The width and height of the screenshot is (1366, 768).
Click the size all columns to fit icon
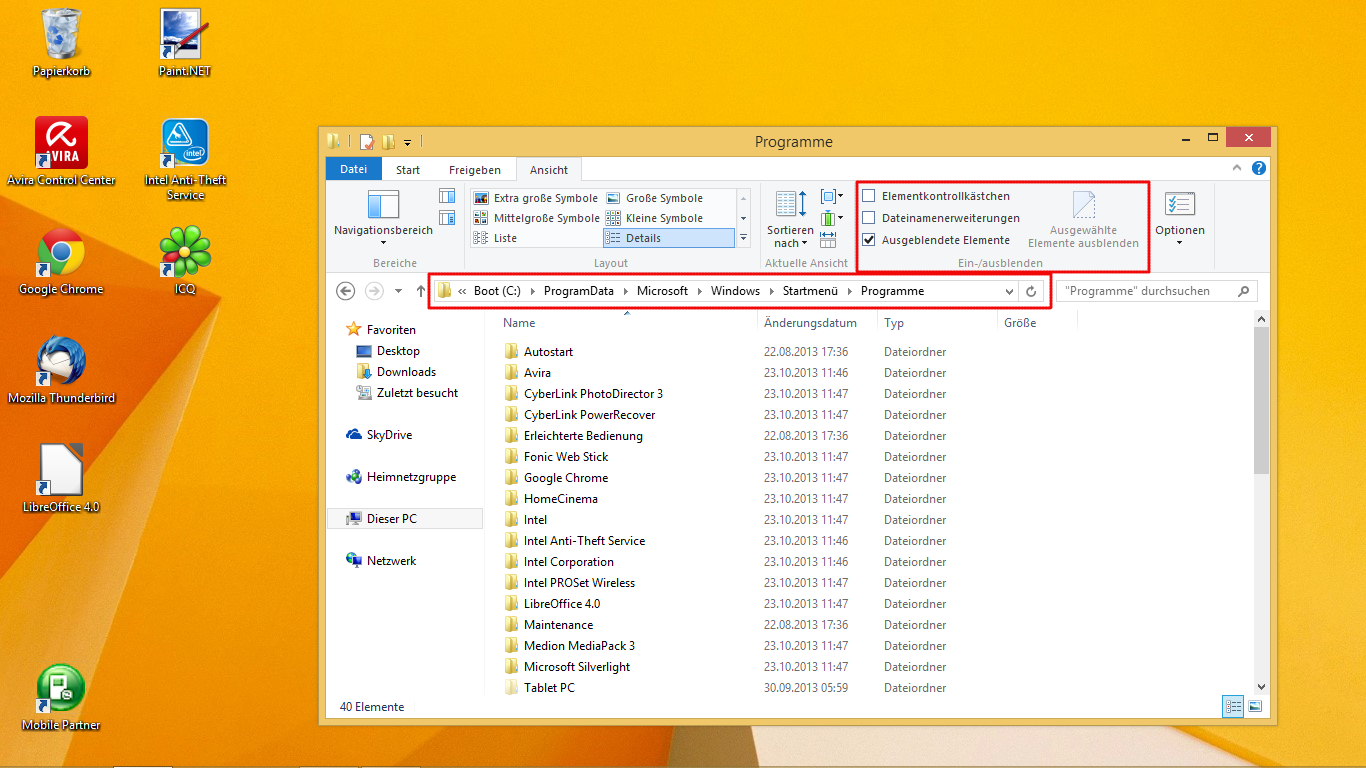coord(827,239)
